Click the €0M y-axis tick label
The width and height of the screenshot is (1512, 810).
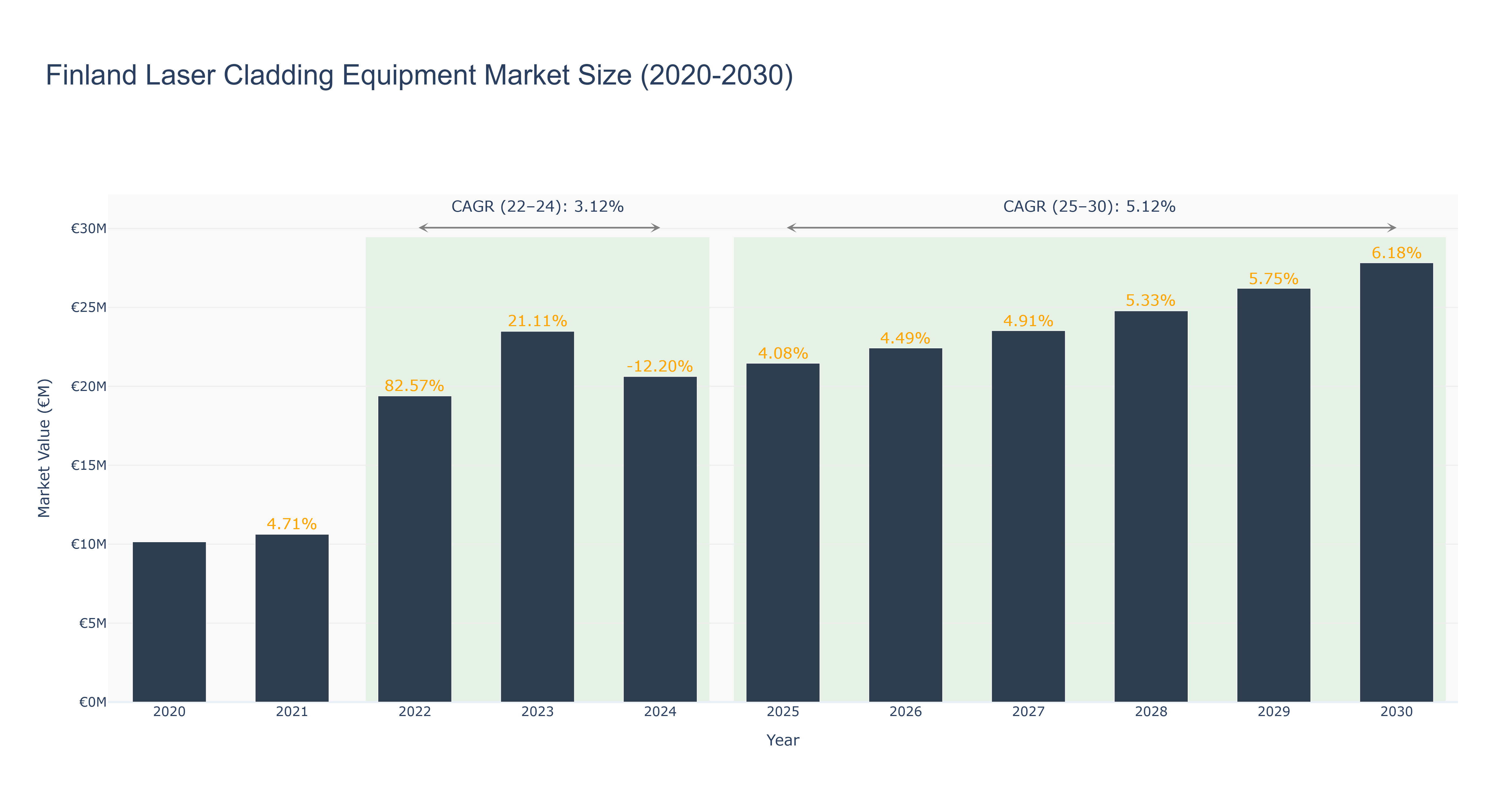[93, 702]
